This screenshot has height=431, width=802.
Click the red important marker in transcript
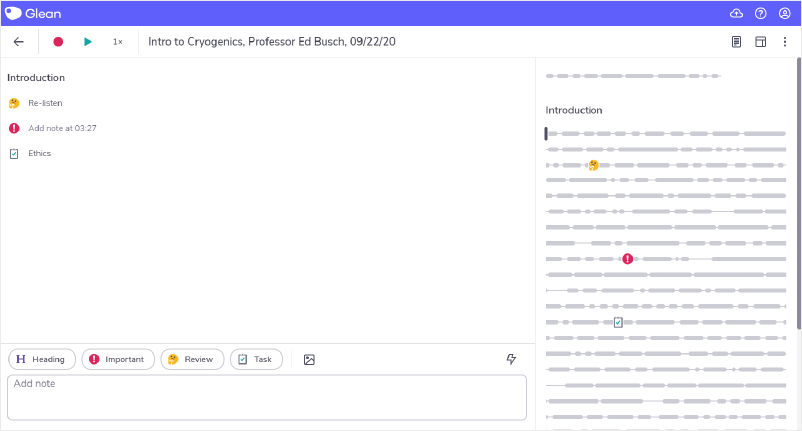point(628,259)
